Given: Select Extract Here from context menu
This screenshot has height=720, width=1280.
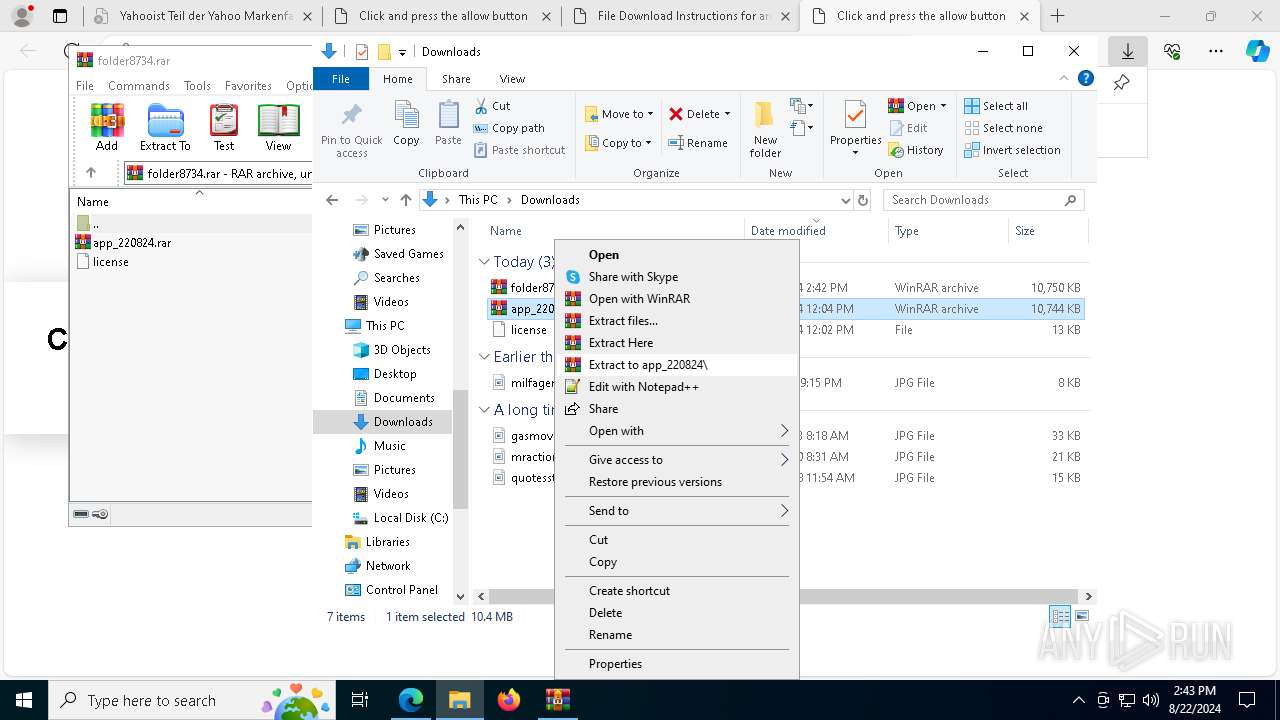Looking at the screenshot, I should click(676, 343).
